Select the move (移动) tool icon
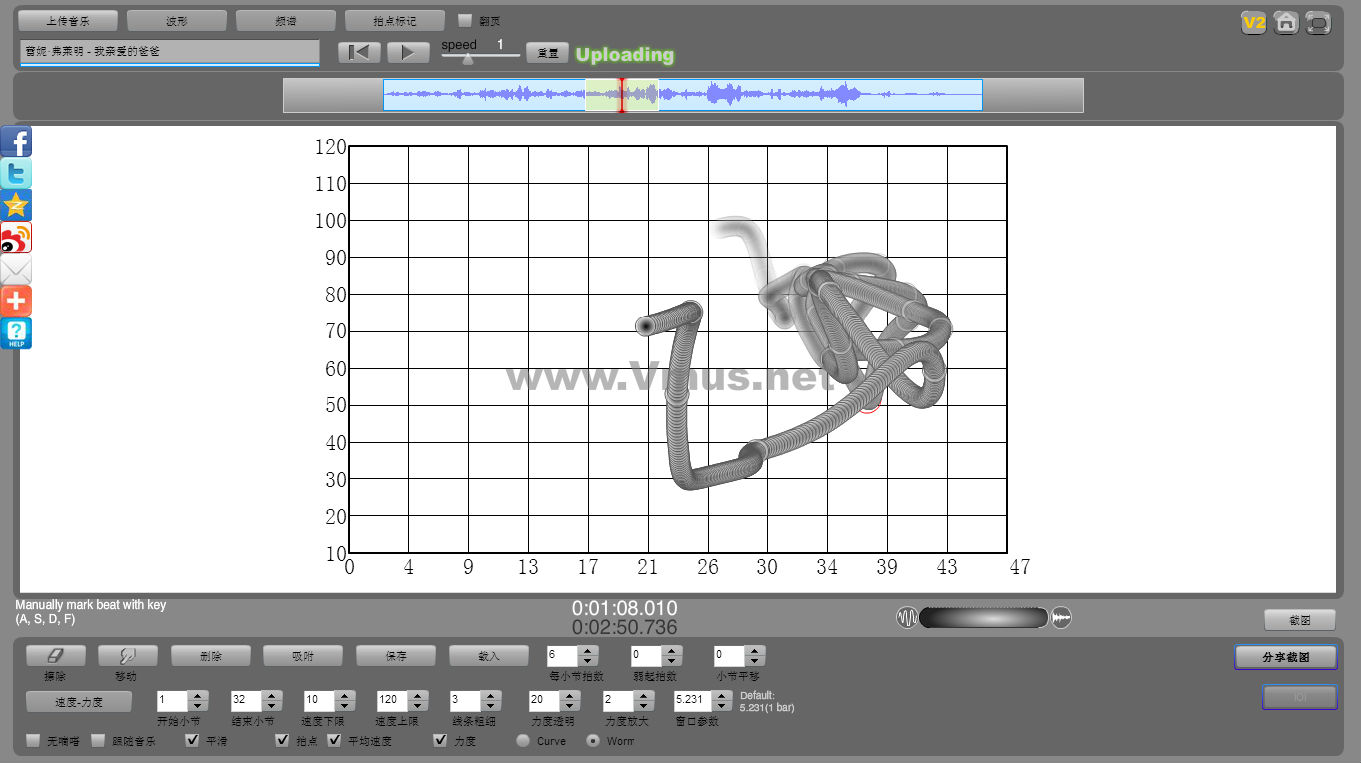1361x763 pixels. click(128, 656)
